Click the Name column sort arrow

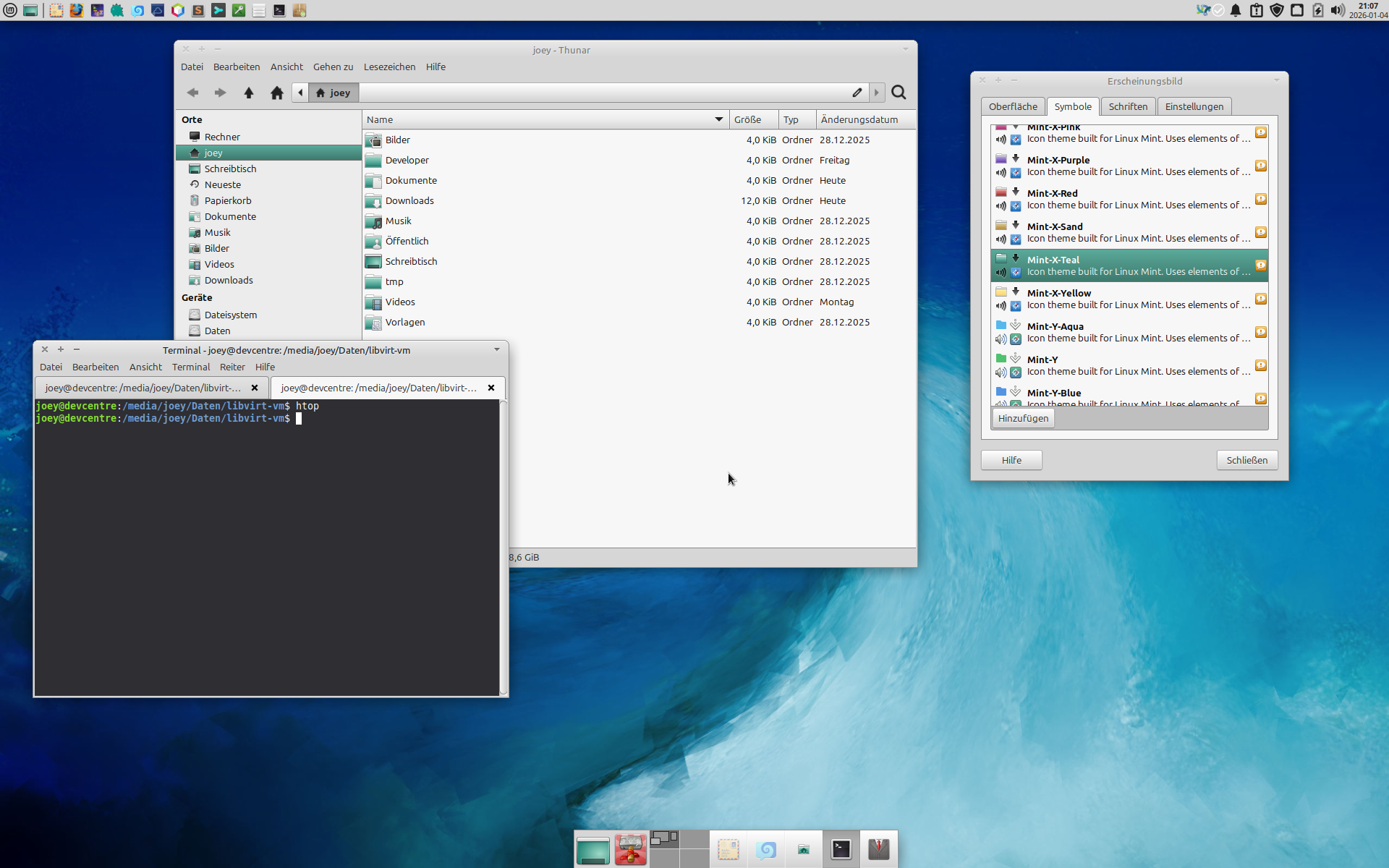pyautogui.click(x=718, y=119)
